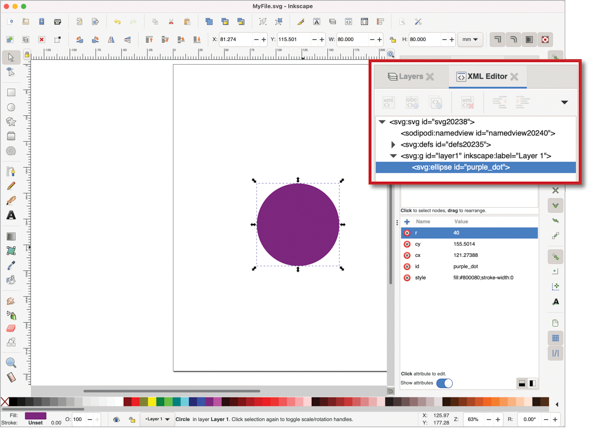
Task: Select the sodipodi:namedview node
Action: (478, 133)
